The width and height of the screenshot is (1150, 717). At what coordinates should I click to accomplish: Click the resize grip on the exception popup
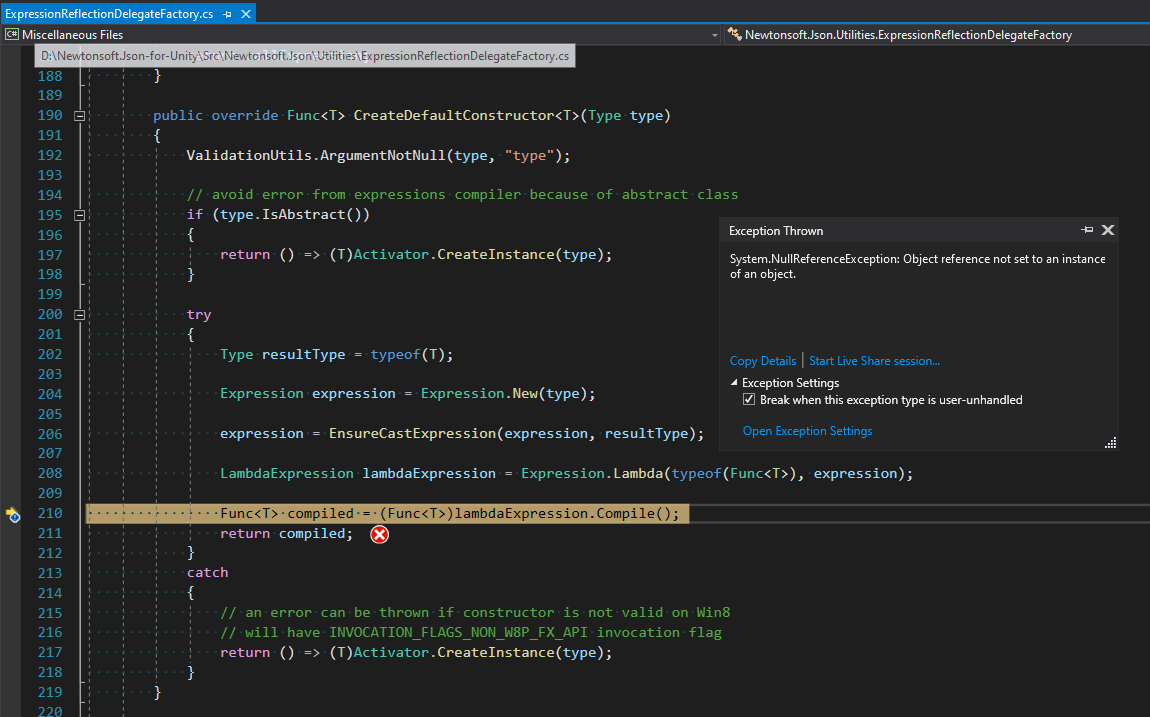click(x=1109, y=443)
